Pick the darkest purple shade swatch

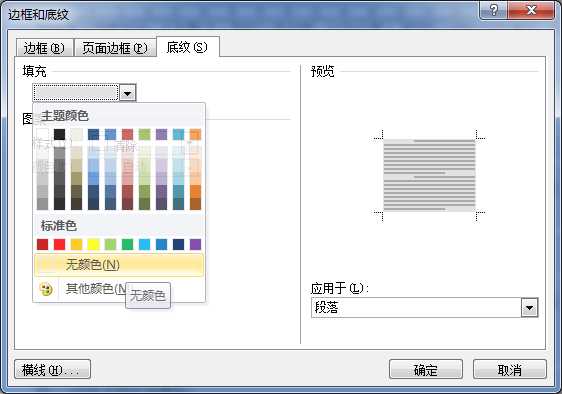point(161,204)
